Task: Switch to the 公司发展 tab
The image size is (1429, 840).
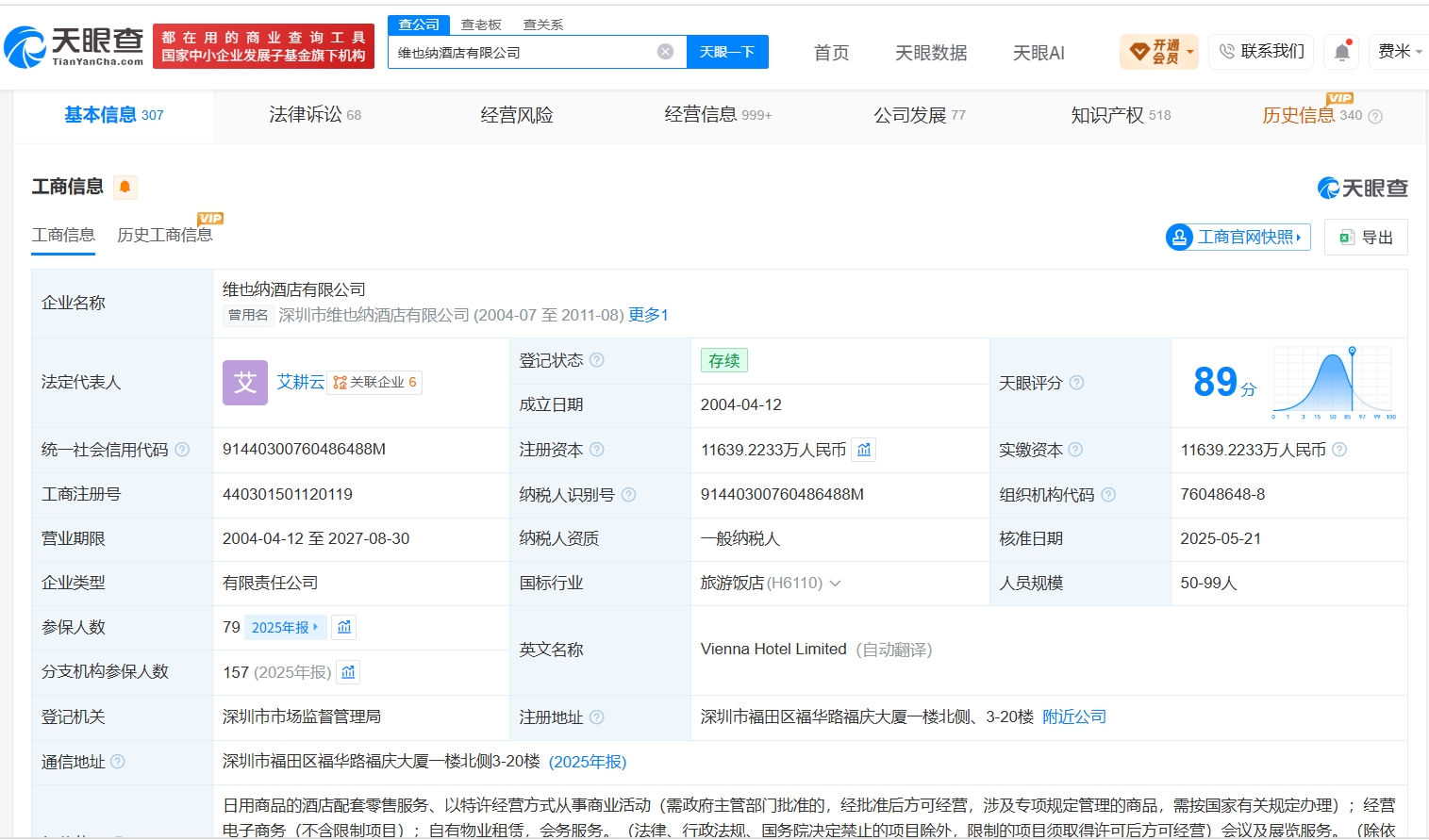Action: coord(920,115)
